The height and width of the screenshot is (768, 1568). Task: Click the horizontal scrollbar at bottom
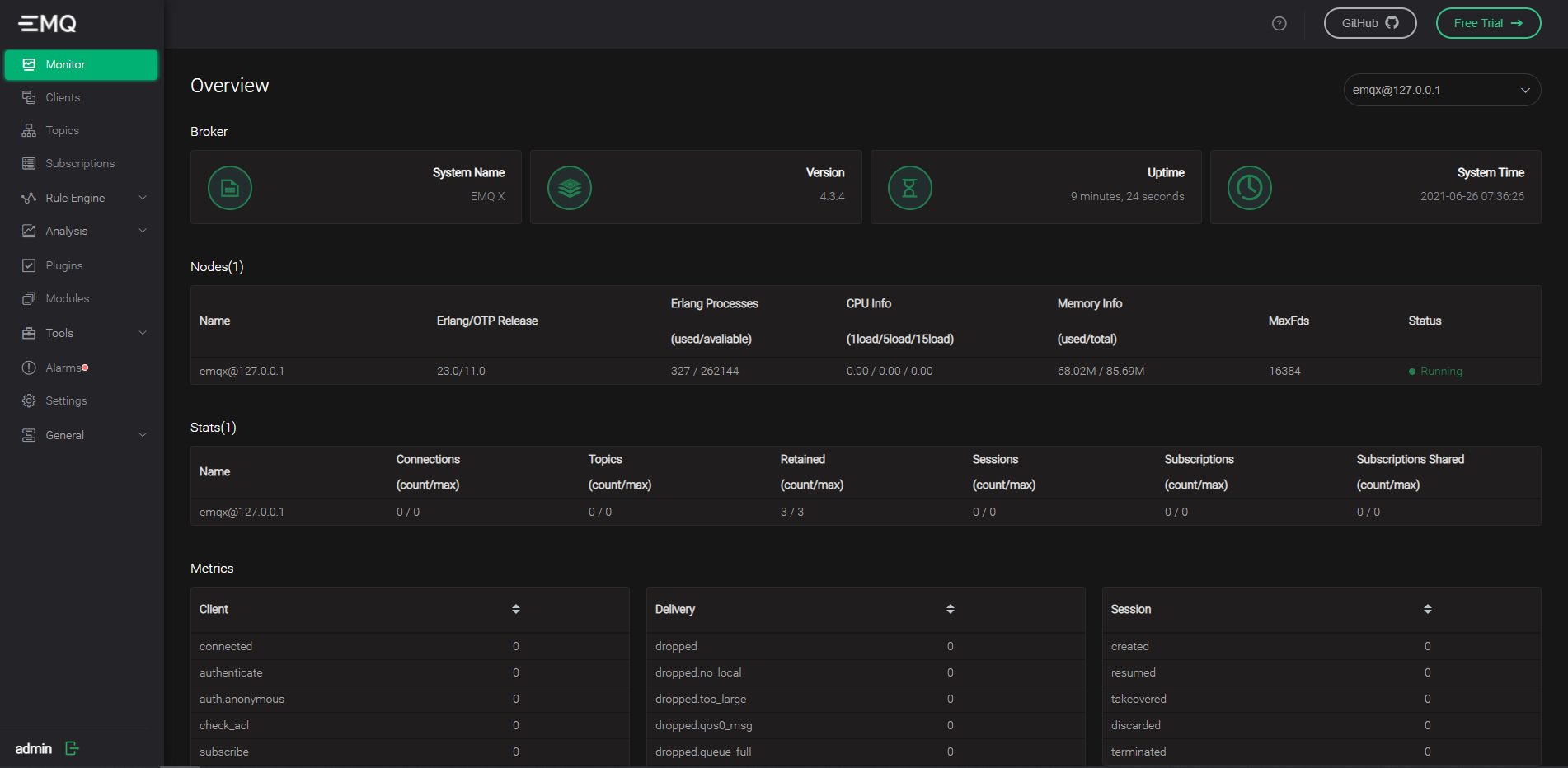point(180,766)
